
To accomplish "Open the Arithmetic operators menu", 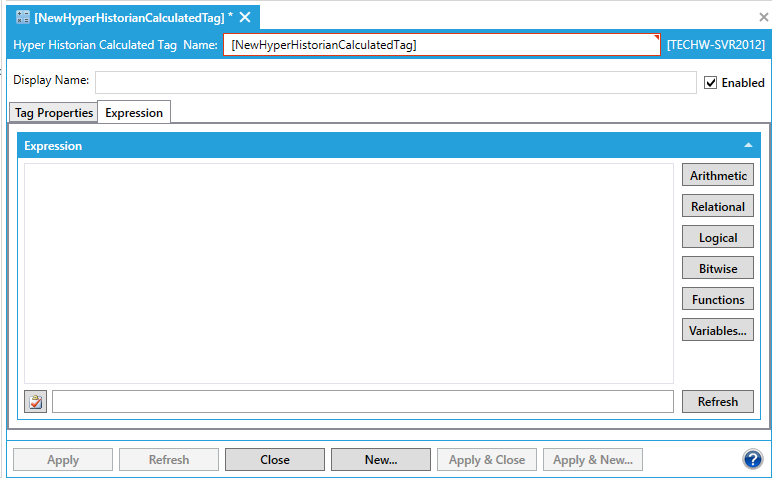I will 718,176.
